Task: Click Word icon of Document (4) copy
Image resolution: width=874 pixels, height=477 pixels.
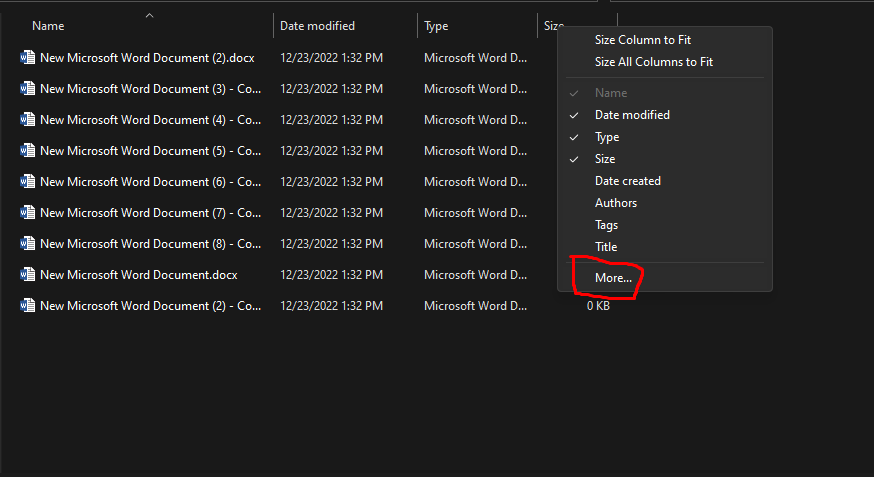Action: (27, 119)
